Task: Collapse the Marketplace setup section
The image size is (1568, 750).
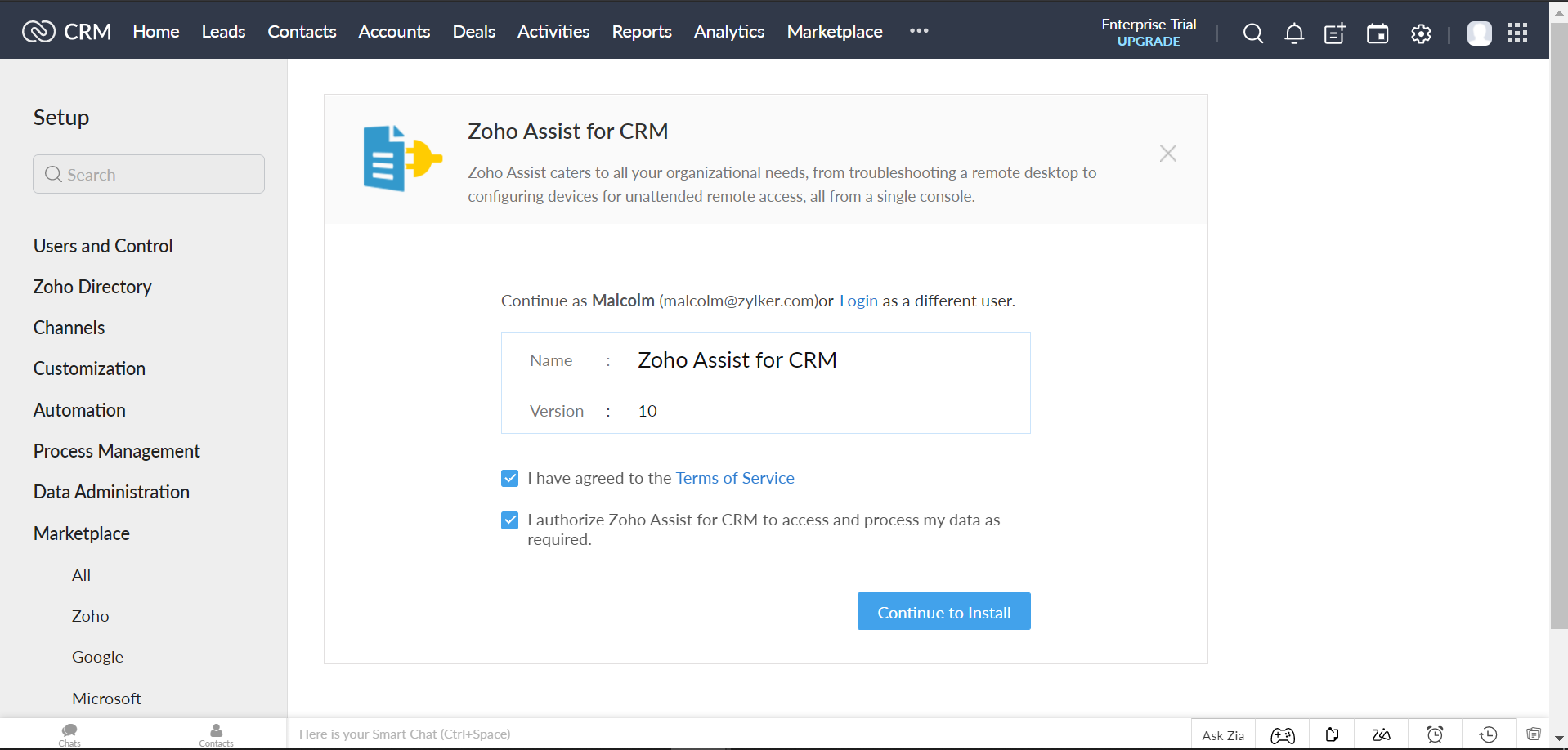Action: [82, 533]
